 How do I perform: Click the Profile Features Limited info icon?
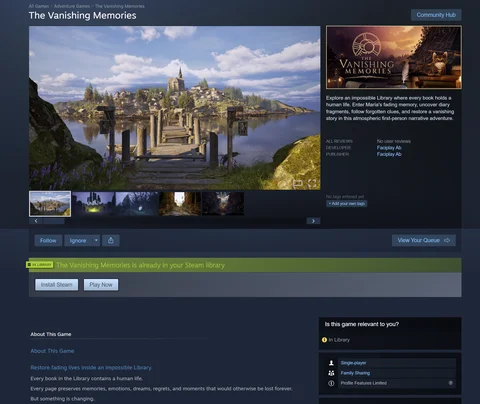click(331, 383)
